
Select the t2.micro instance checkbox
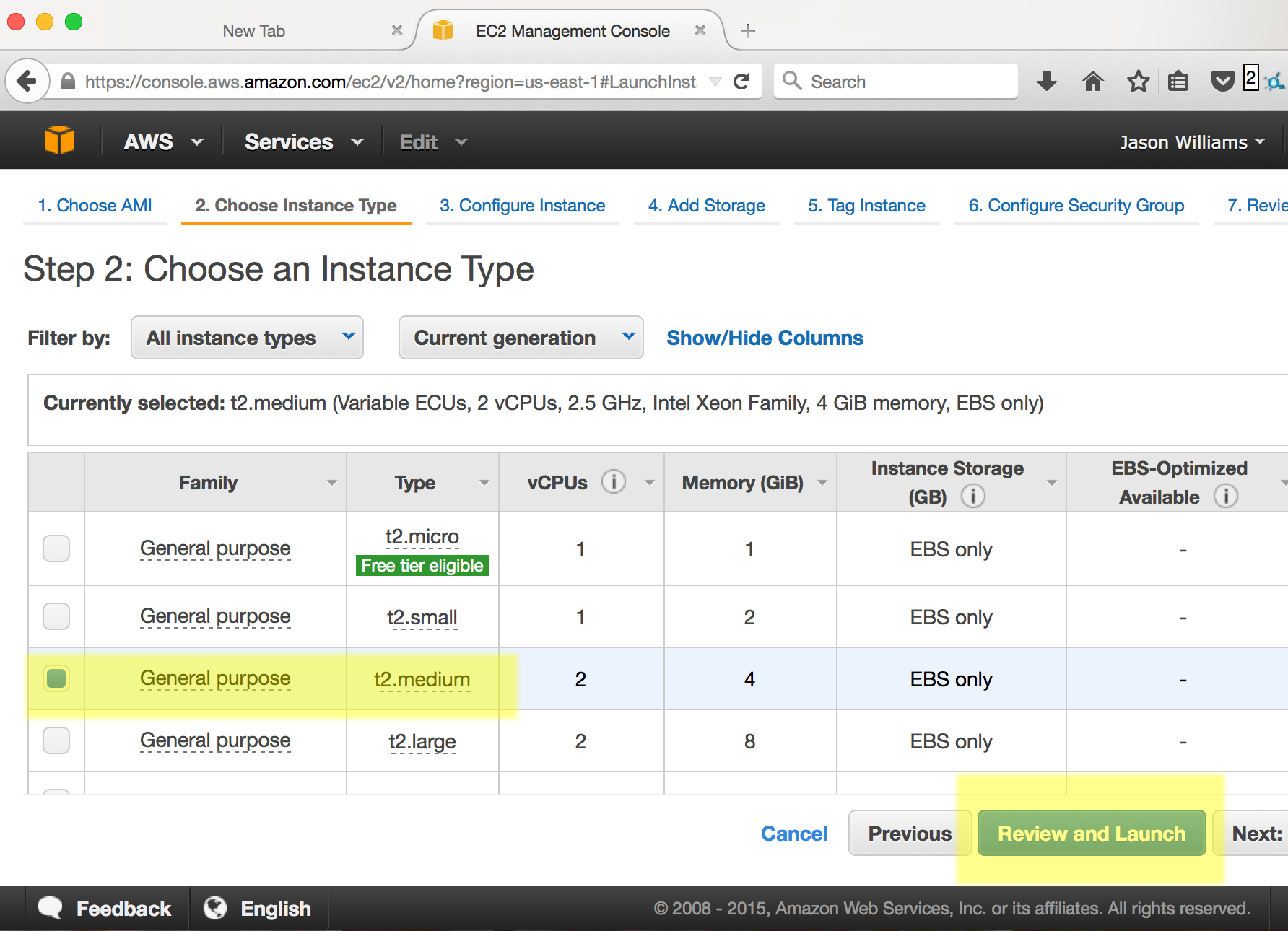pyautogui.click(x=56, y=548)
